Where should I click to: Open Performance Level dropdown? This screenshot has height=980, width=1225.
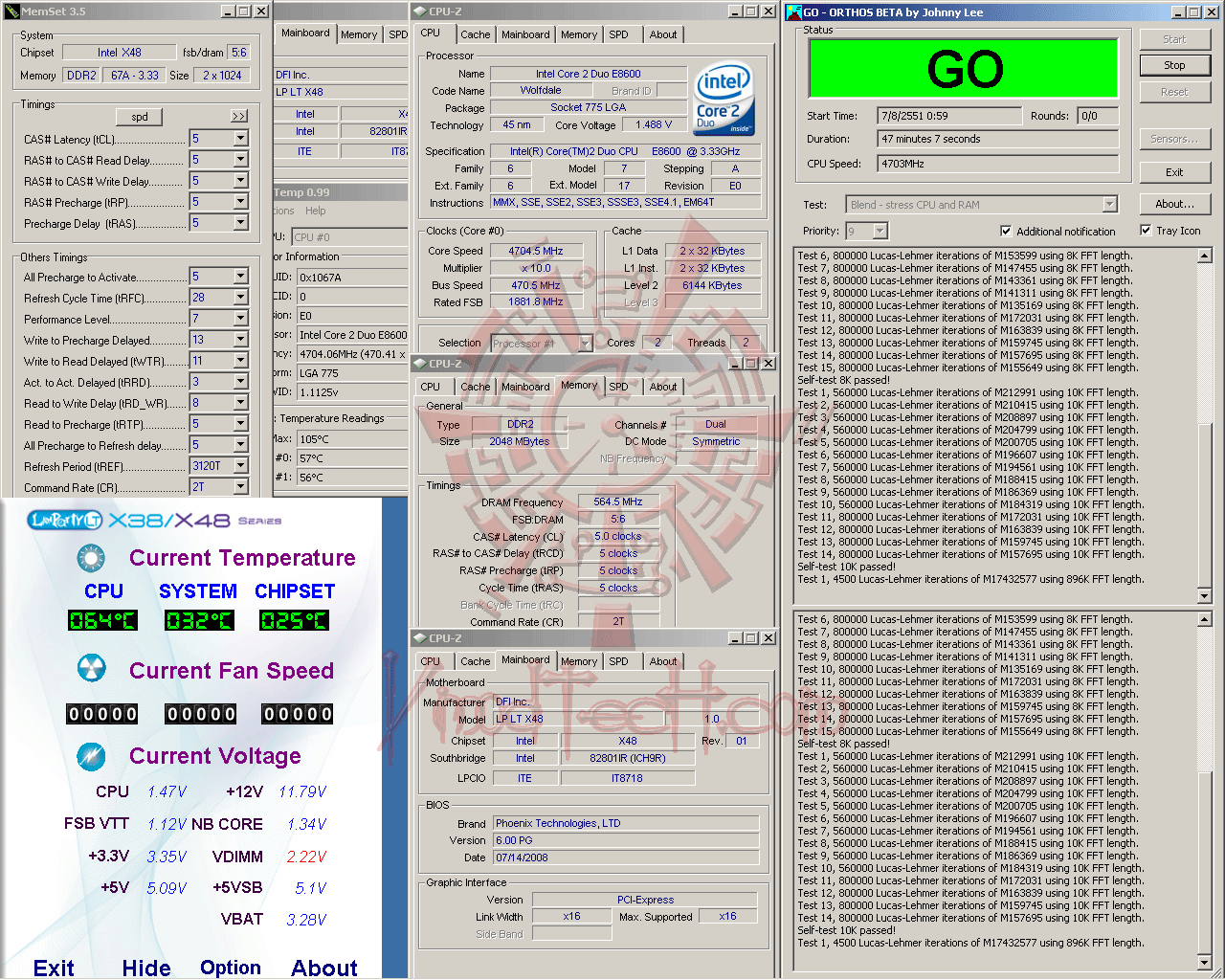240,319
